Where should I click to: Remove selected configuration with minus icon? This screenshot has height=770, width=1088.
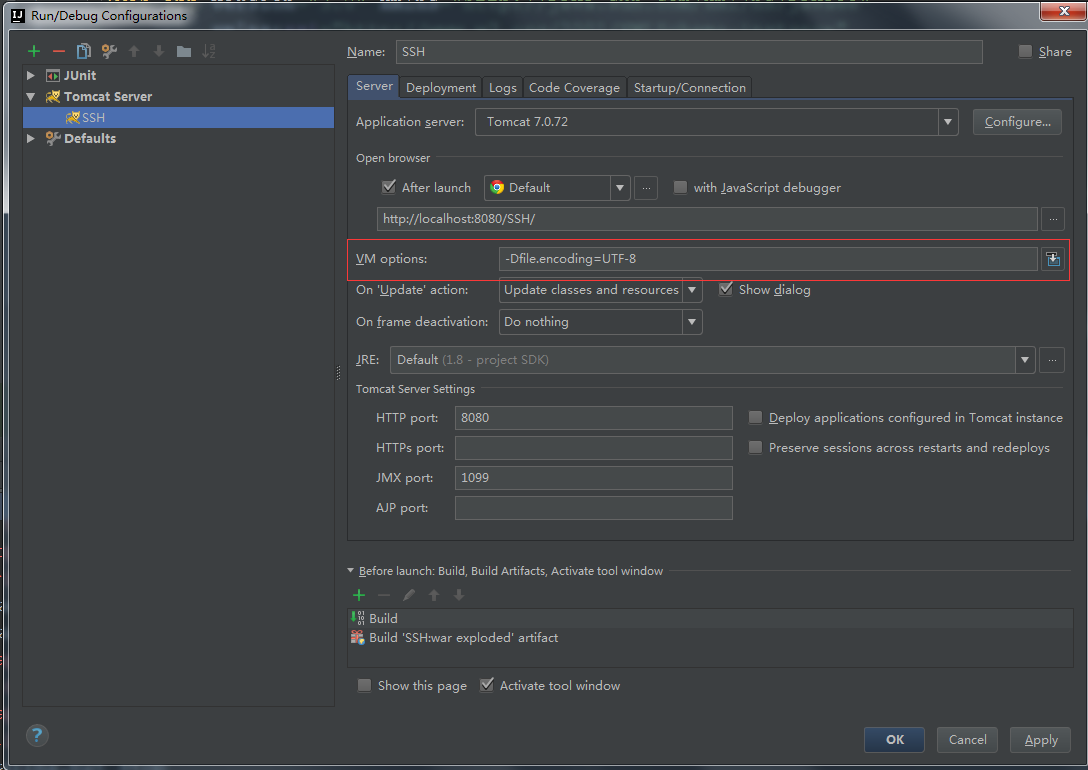pyautogui.click(x=59, y=51)
